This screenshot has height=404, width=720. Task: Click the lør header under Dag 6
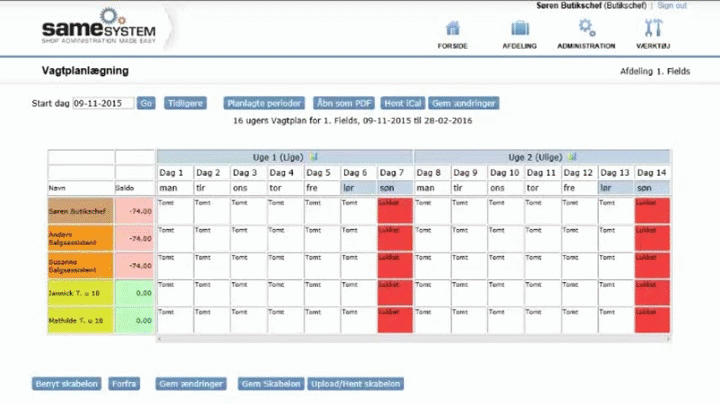(x=359, y=188)
